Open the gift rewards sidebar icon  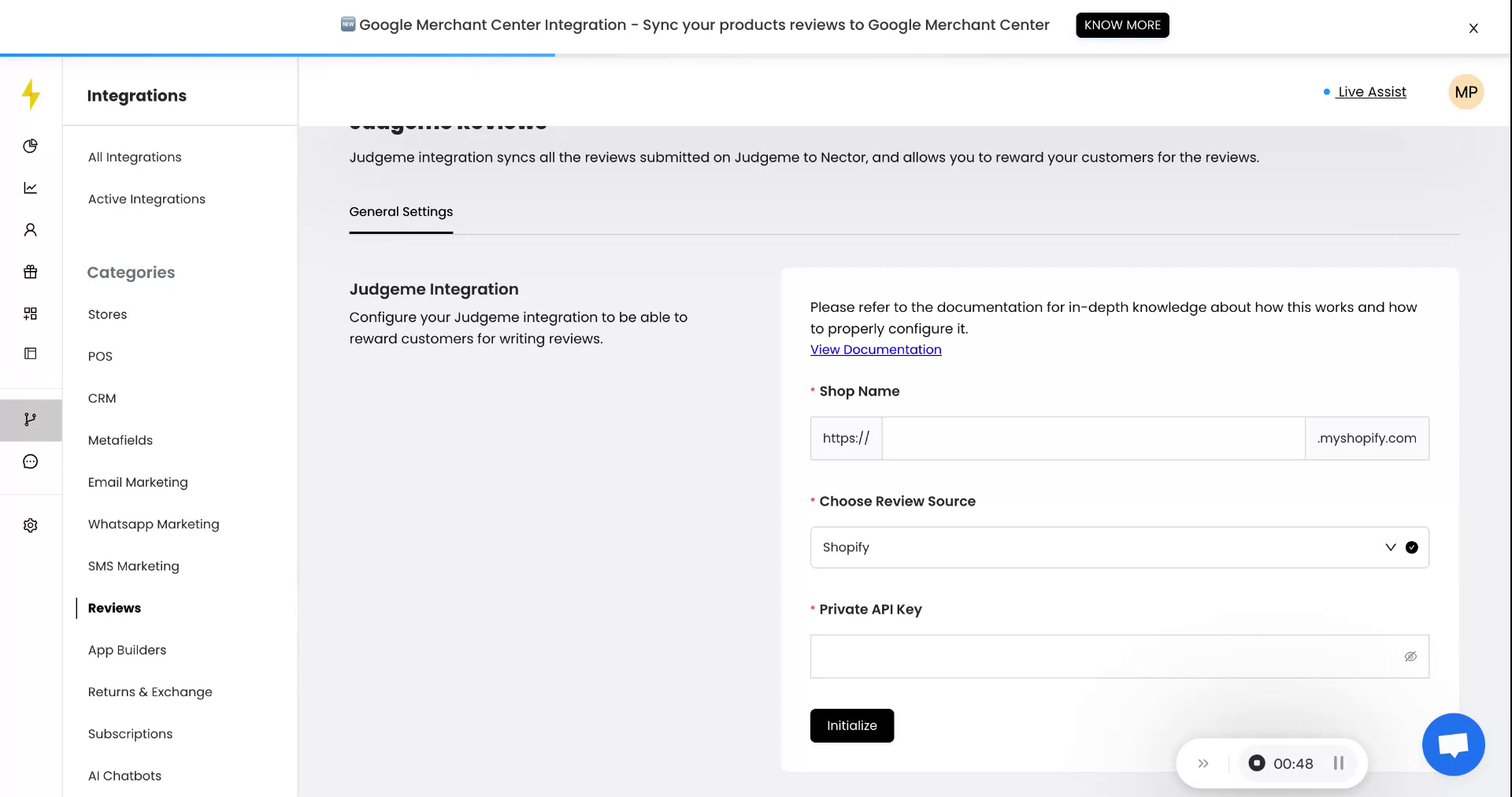(x=31, y=272)
